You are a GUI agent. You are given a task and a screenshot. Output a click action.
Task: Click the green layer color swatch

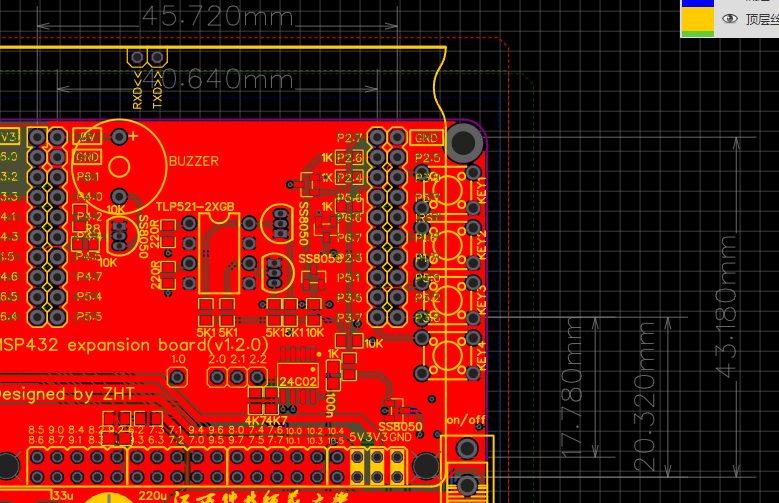(x=698, y=34)
